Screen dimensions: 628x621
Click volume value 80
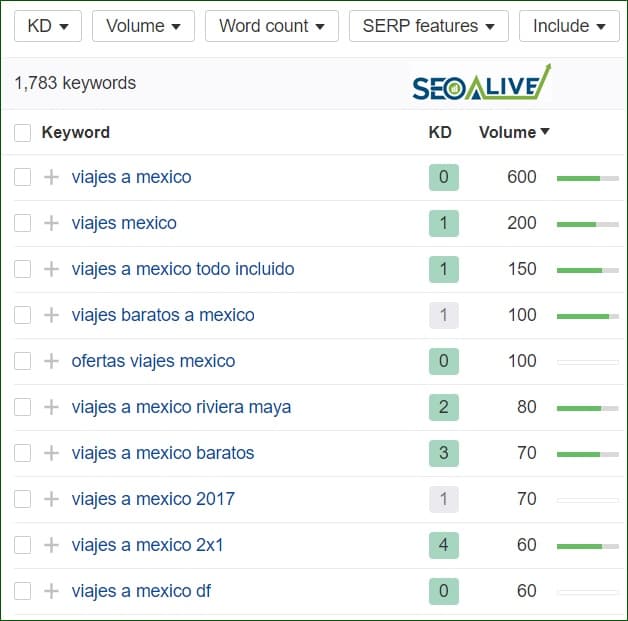click(527, 407)
